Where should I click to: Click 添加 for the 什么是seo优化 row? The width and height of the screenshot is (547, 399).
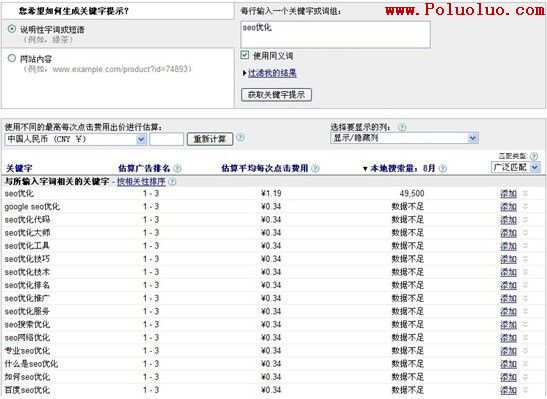508,364
